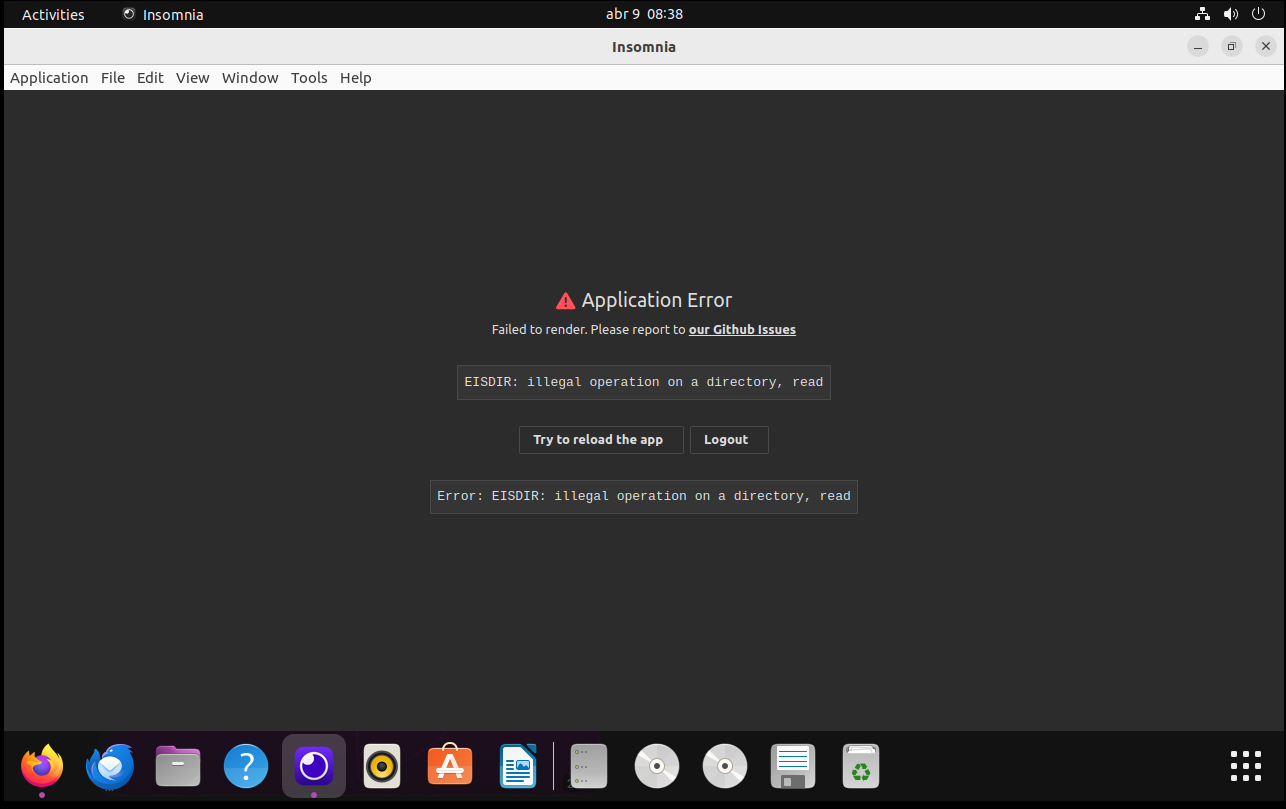Maximize the Insomnia window
1286x809 pixels.
[1232, 47]
